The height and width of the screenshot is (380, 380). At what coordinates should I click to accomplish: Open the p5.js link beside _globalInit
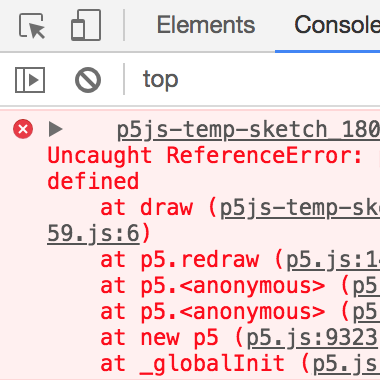(x=346, y=364)
